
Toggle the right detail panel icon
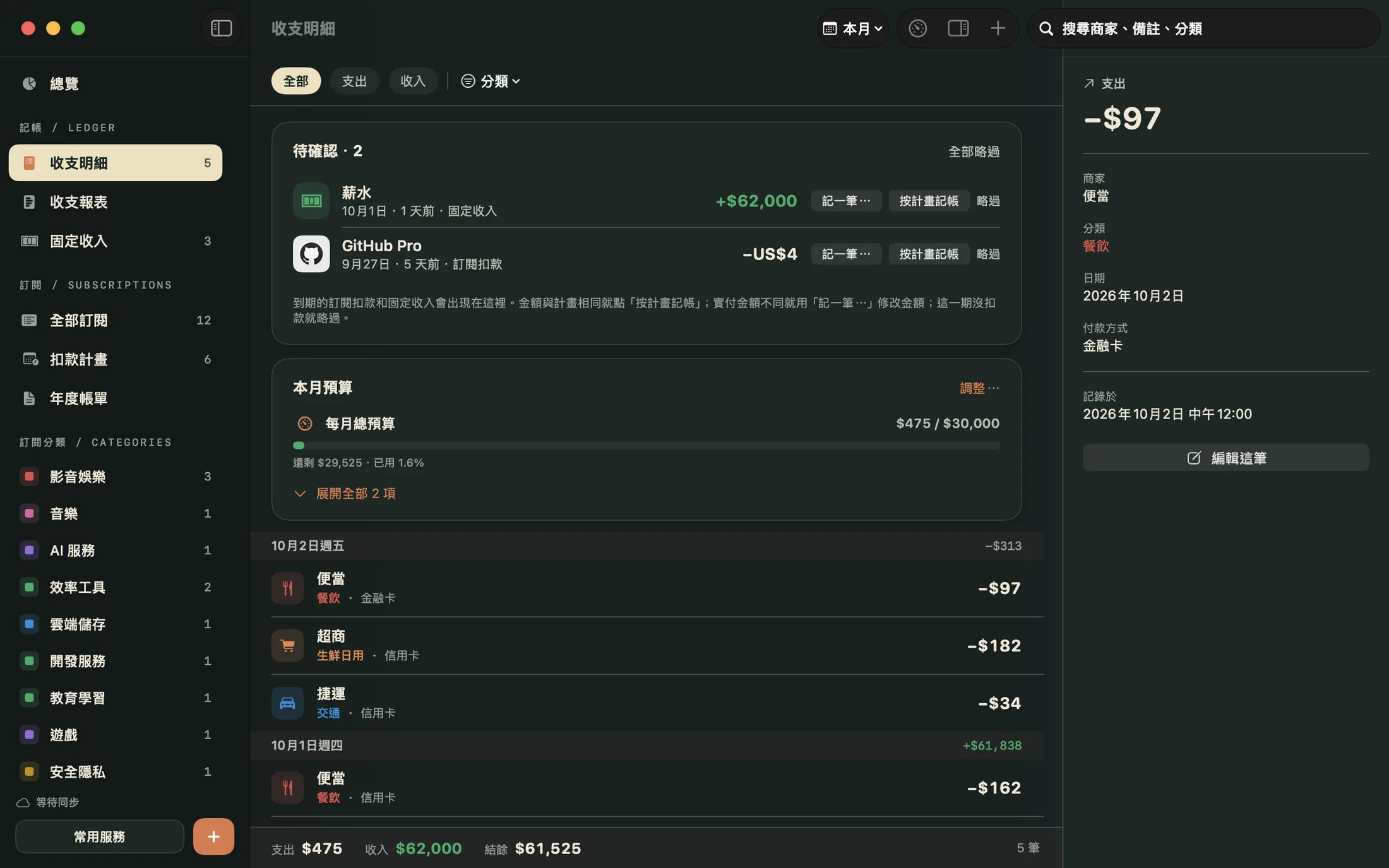(958, 28)
